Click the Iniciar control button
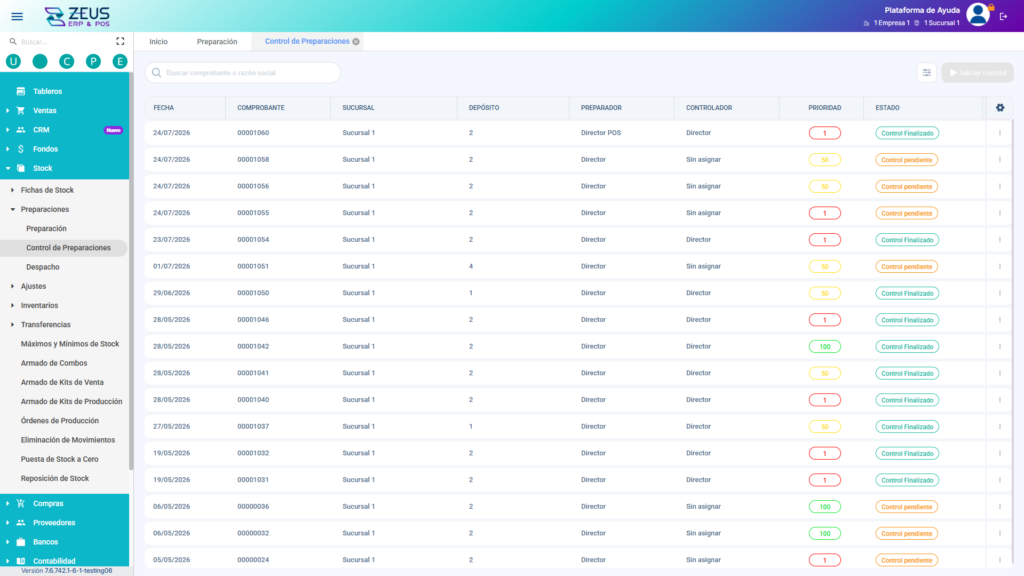This screenshot has width=1024, height=576. (977, 72)
